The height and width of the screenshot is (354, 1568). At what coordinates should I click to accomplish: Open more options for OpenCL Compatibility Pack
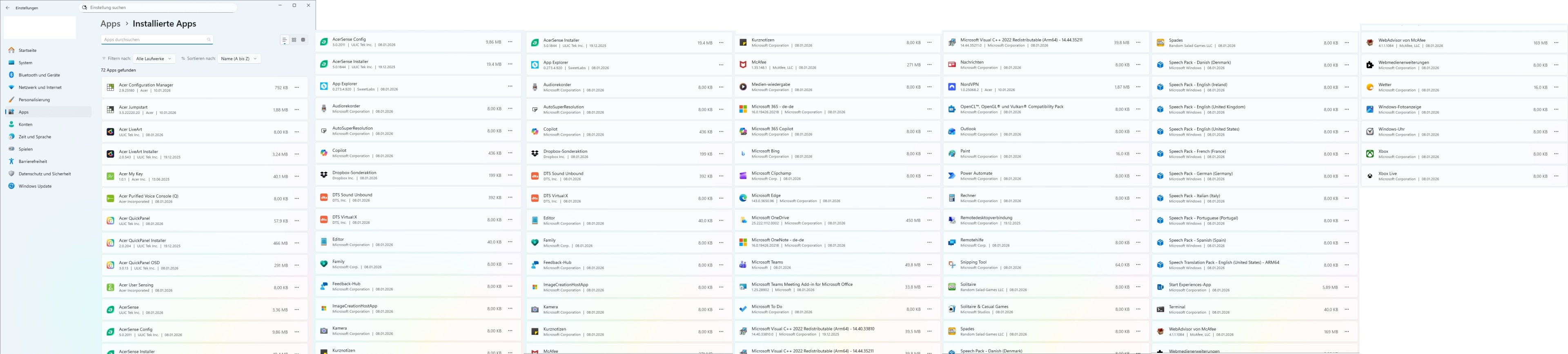coord(1138,109)
